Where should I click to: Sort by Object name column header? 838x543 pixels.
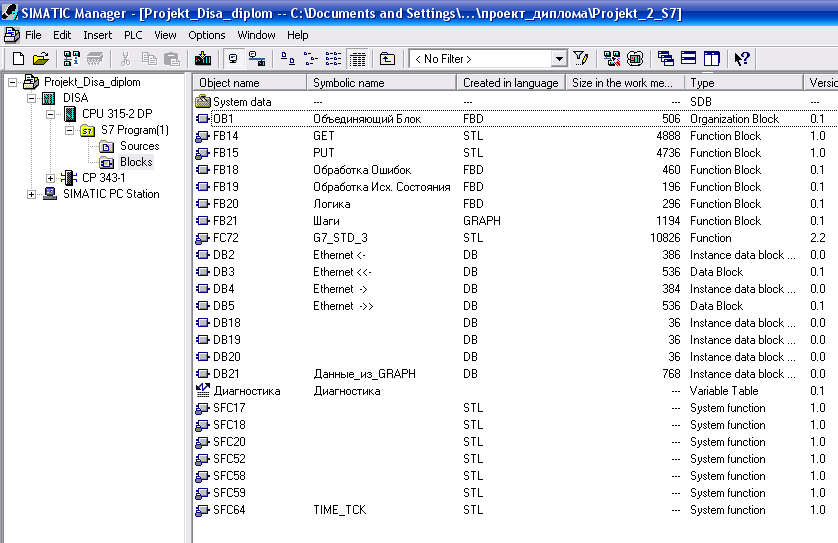coord(250,83)
